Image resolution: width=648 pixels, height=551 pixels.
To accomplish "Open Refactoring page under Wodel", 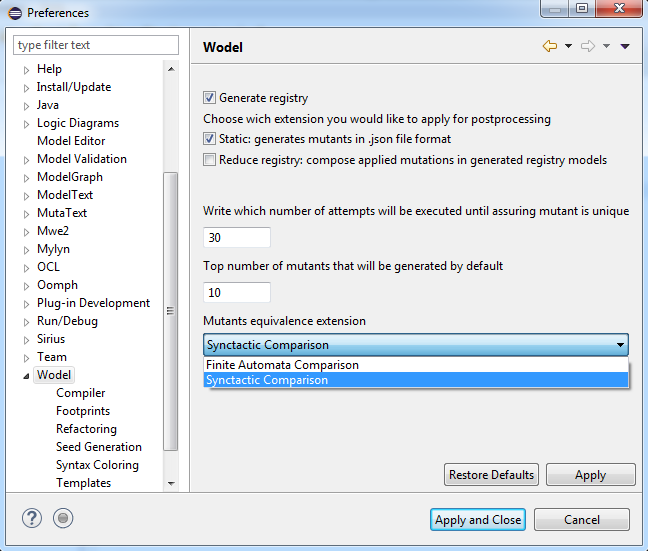I will 86,429.
